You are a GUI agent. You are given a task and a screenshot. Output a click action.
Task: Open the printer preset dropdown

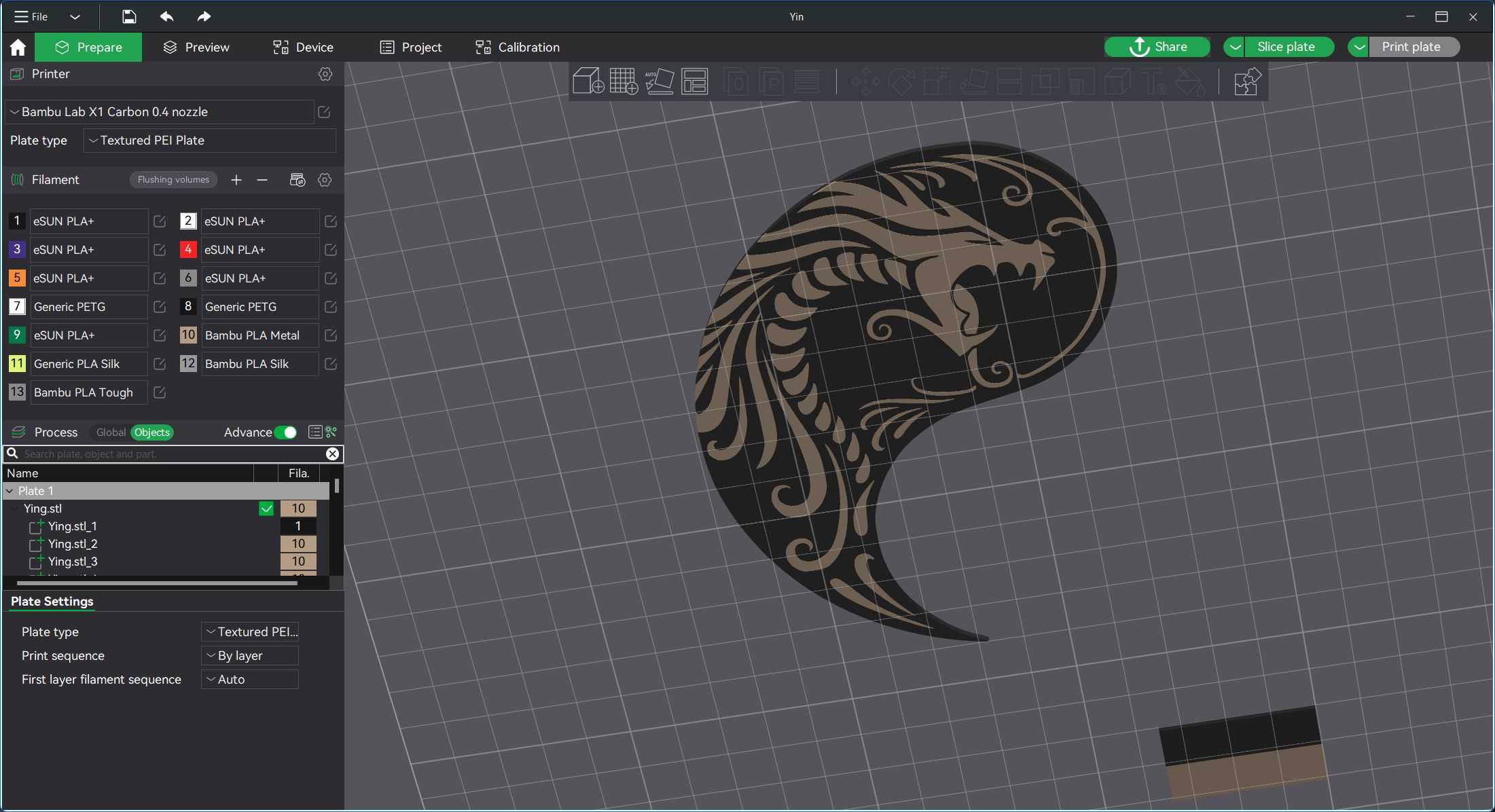point(160,112)
